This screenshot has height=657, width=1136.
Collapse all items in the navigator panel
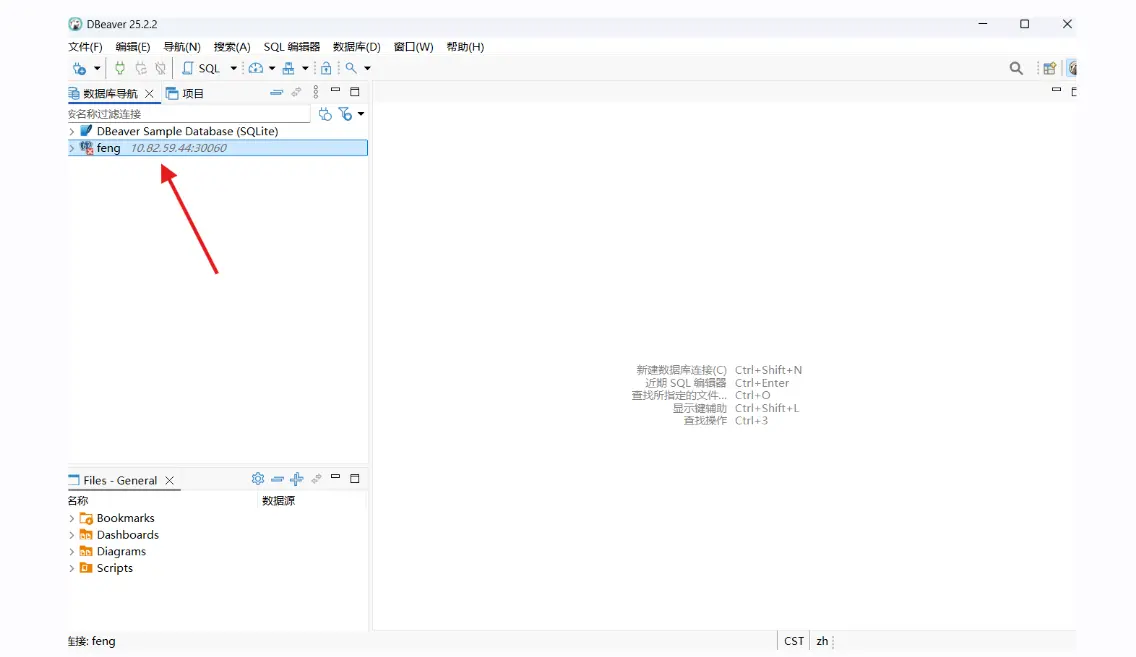coord(277,91)
